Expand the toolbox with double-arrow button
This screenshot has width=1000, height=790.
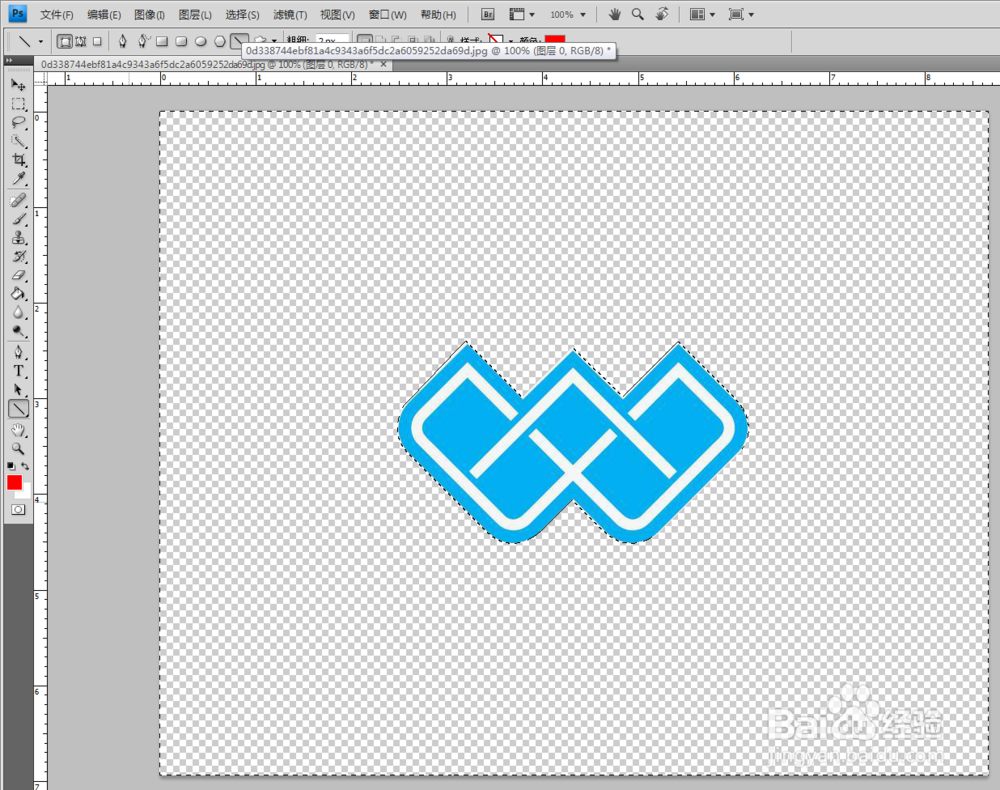pyautogui.click(x=9, y=60)
